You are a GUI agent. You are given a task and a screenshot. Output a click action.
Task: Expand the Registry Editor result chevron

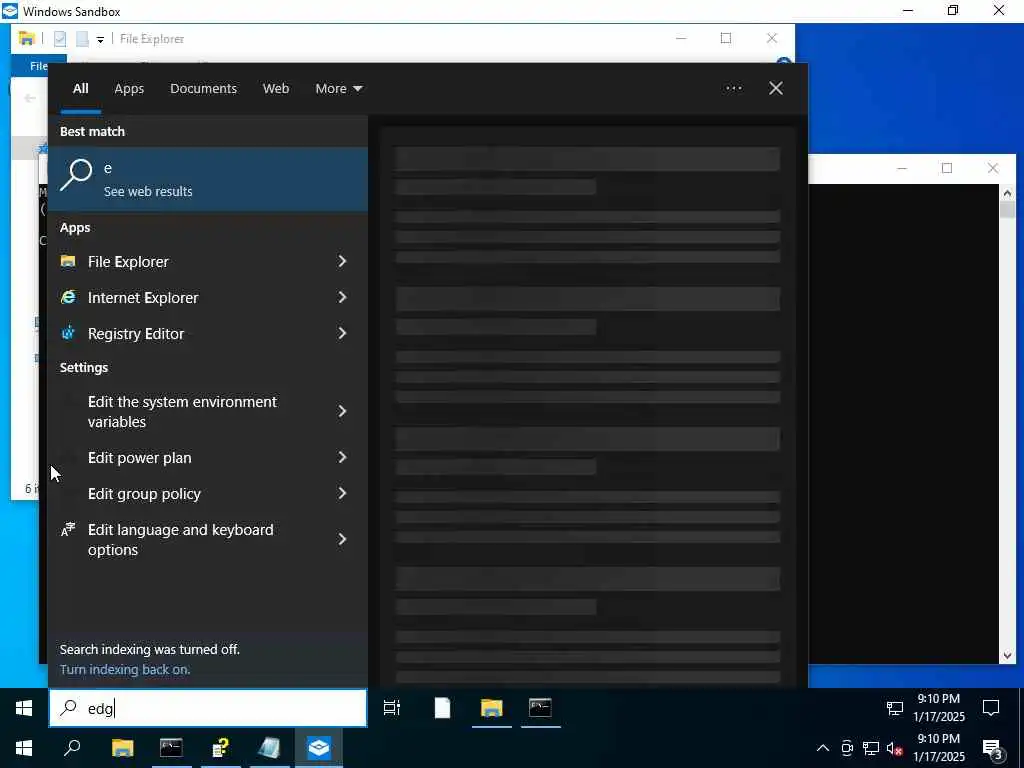[342, 333]
